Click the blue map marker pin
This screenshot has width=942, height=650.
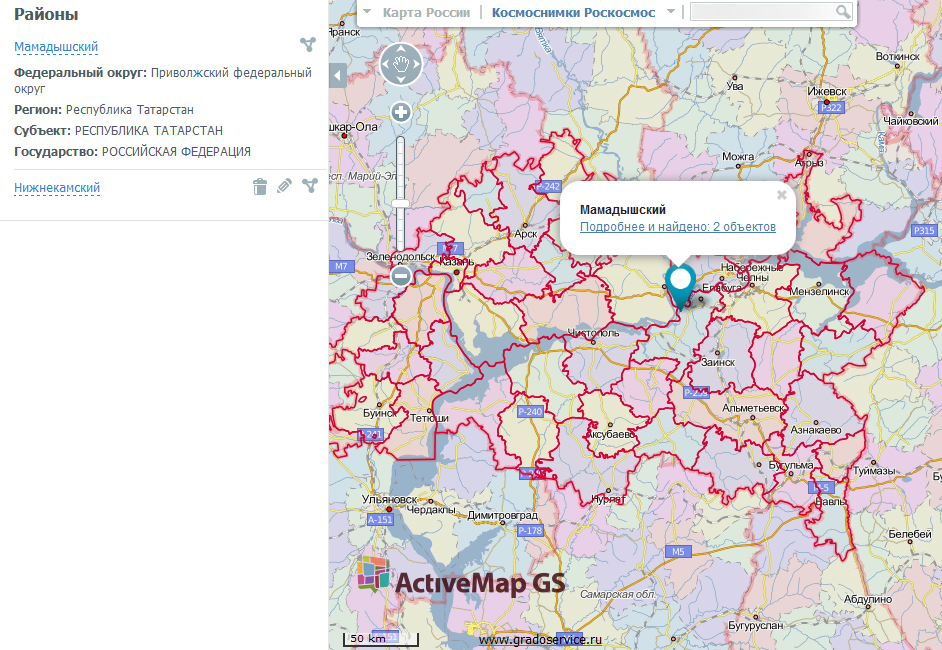682,281
